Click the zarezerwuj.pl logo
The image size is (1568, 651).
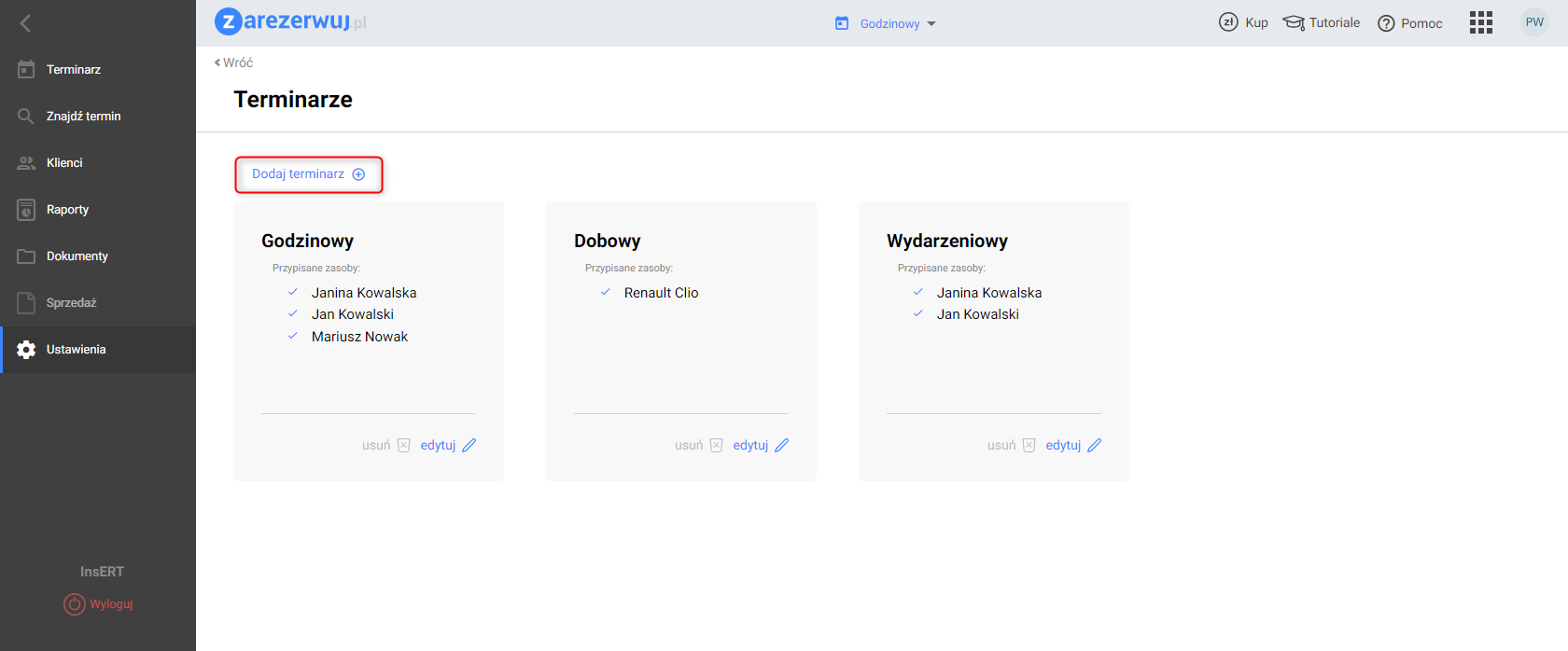[x=290, y=21]
